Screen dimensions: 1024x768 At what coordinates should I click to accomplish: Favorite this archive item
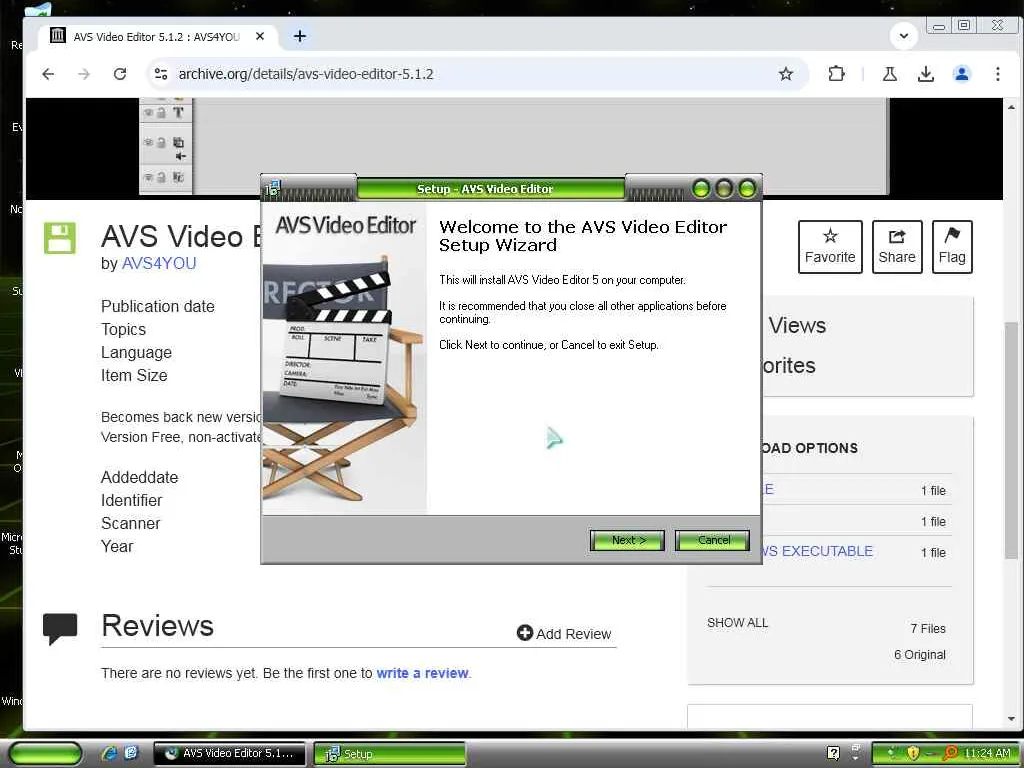pos(830,247)
